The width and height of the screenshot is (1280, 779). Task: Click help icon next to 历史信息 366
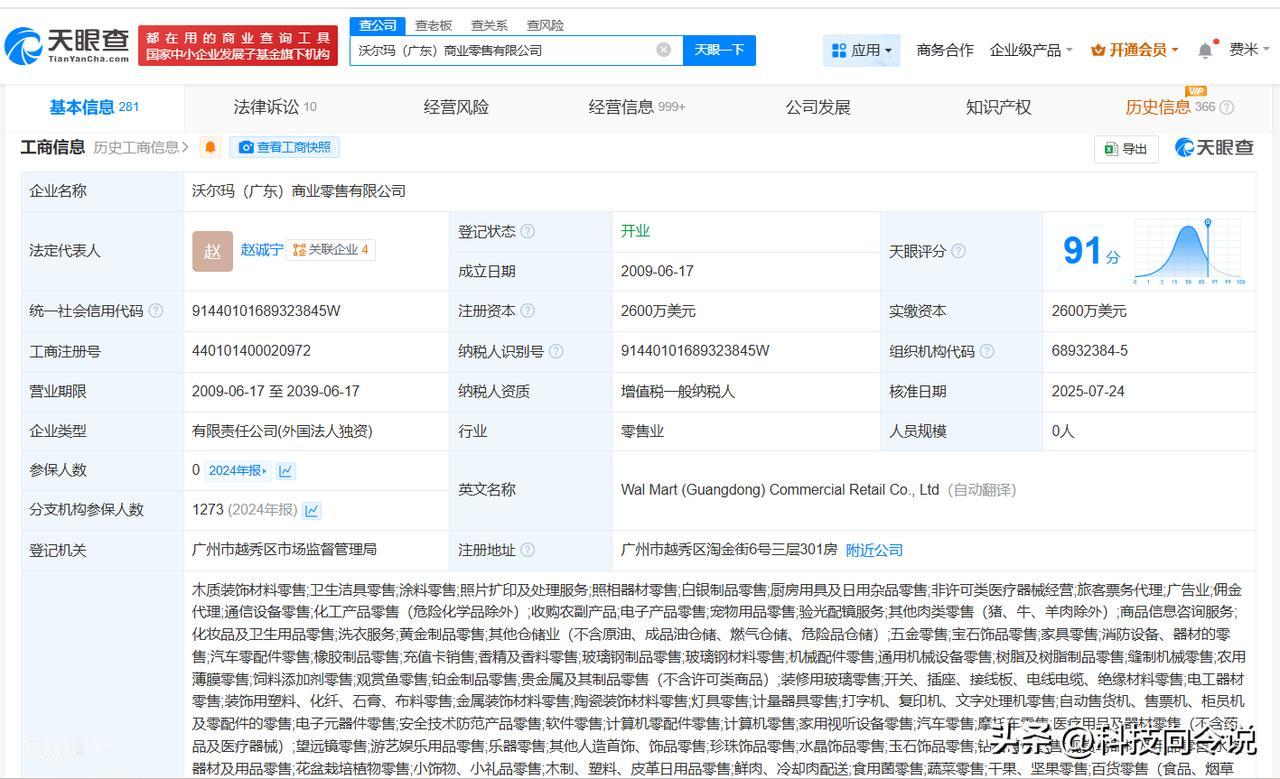1227,108
